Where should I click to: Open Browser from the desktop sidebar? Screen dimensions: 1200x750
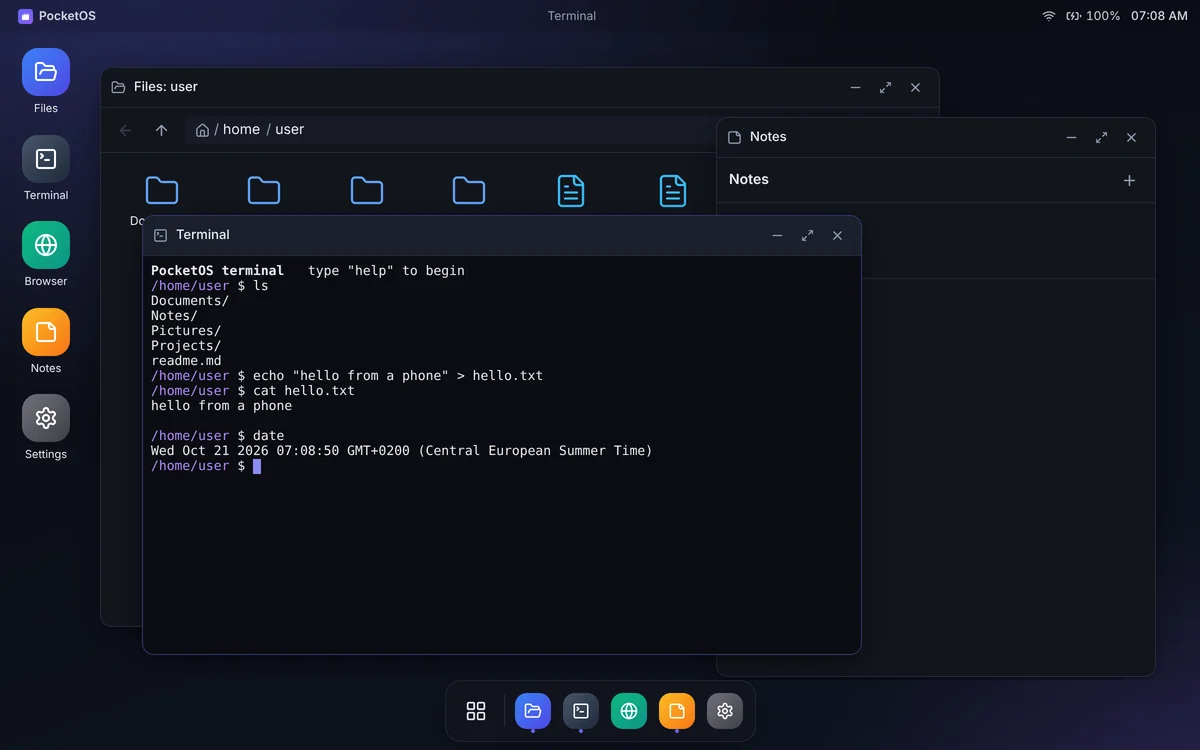click(46, 245)
